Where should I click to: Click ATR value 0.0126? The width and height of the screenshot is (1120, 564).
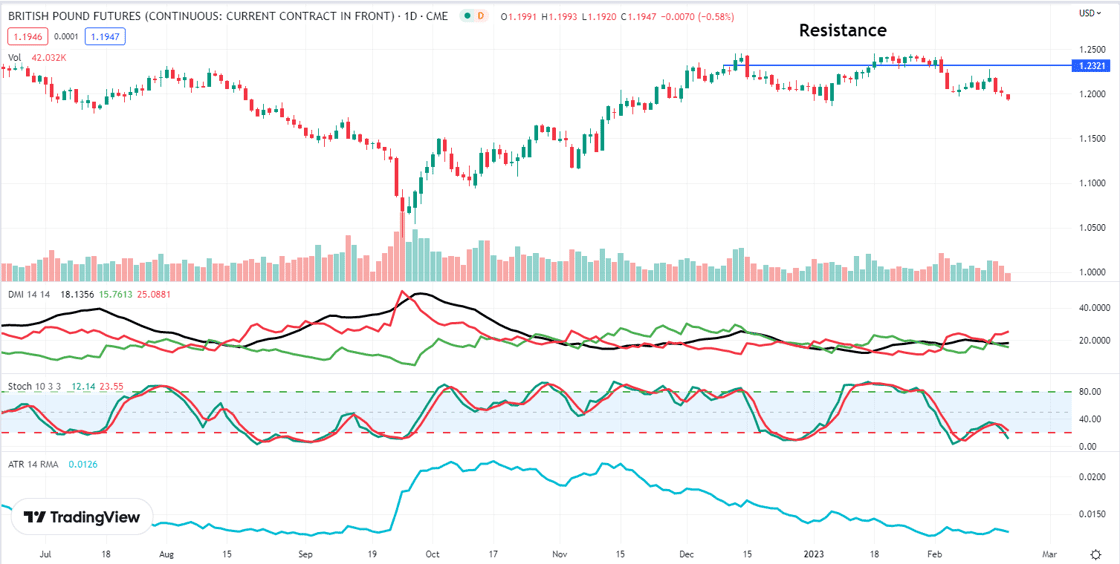83,464
